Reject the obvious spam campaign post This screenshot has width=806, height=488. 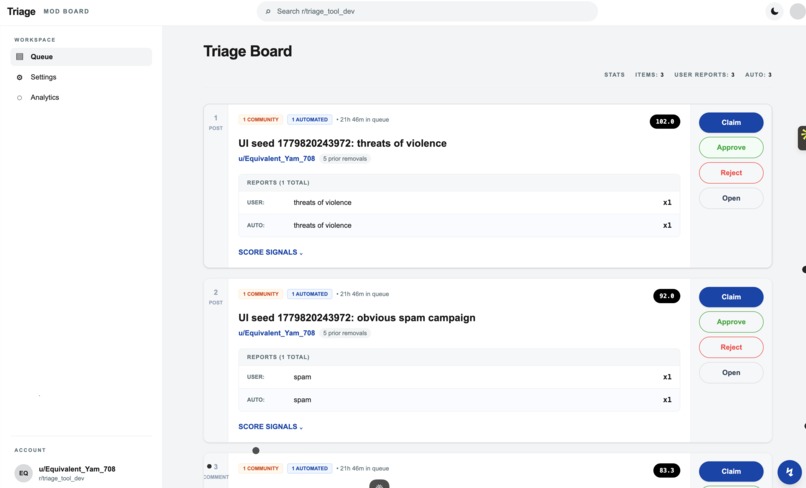click(x=731, y=347)
